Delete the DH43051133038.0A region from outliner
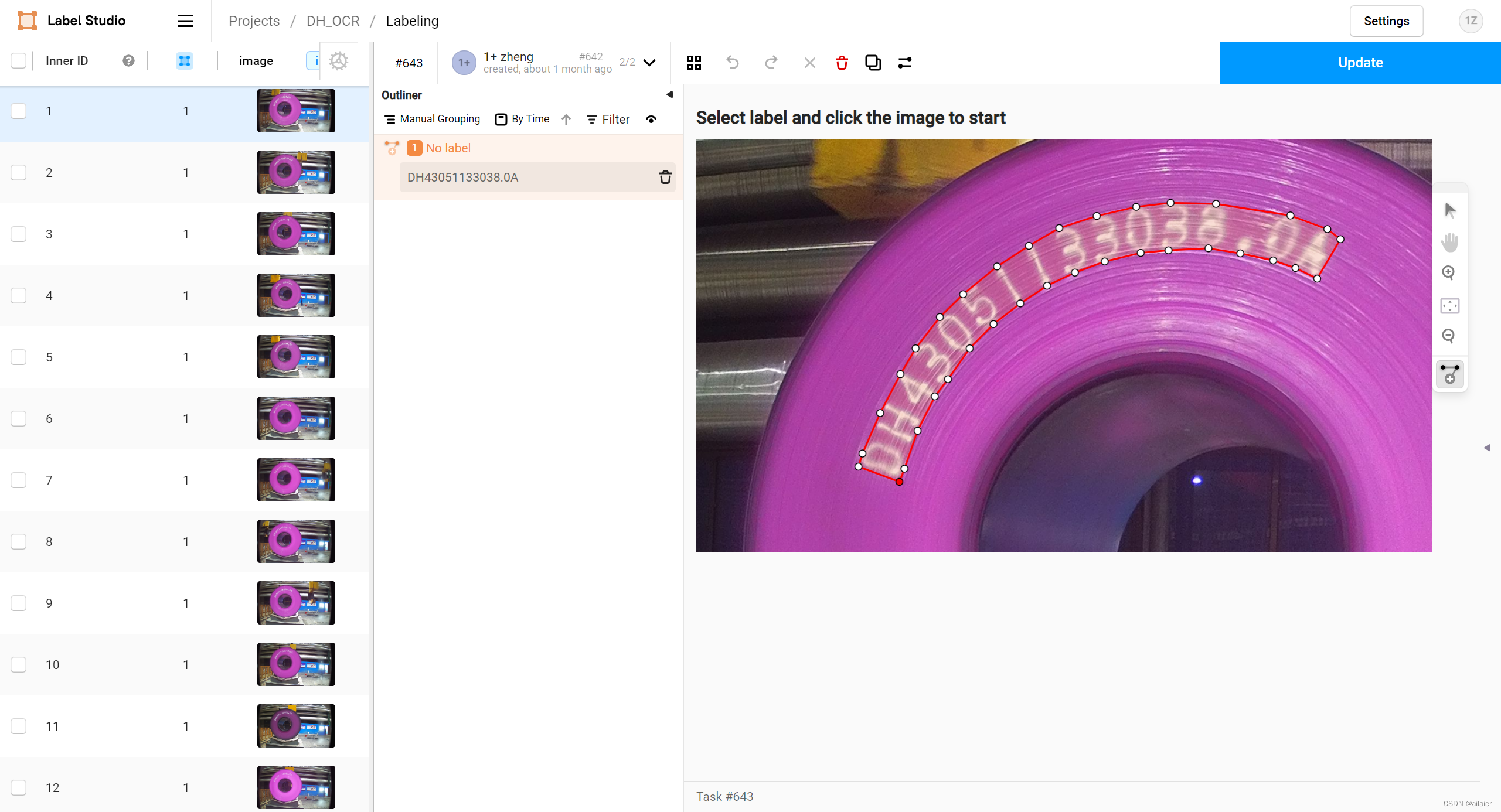Image resolution: width=1501 pixels, height=812 pixels. [665, 177]
